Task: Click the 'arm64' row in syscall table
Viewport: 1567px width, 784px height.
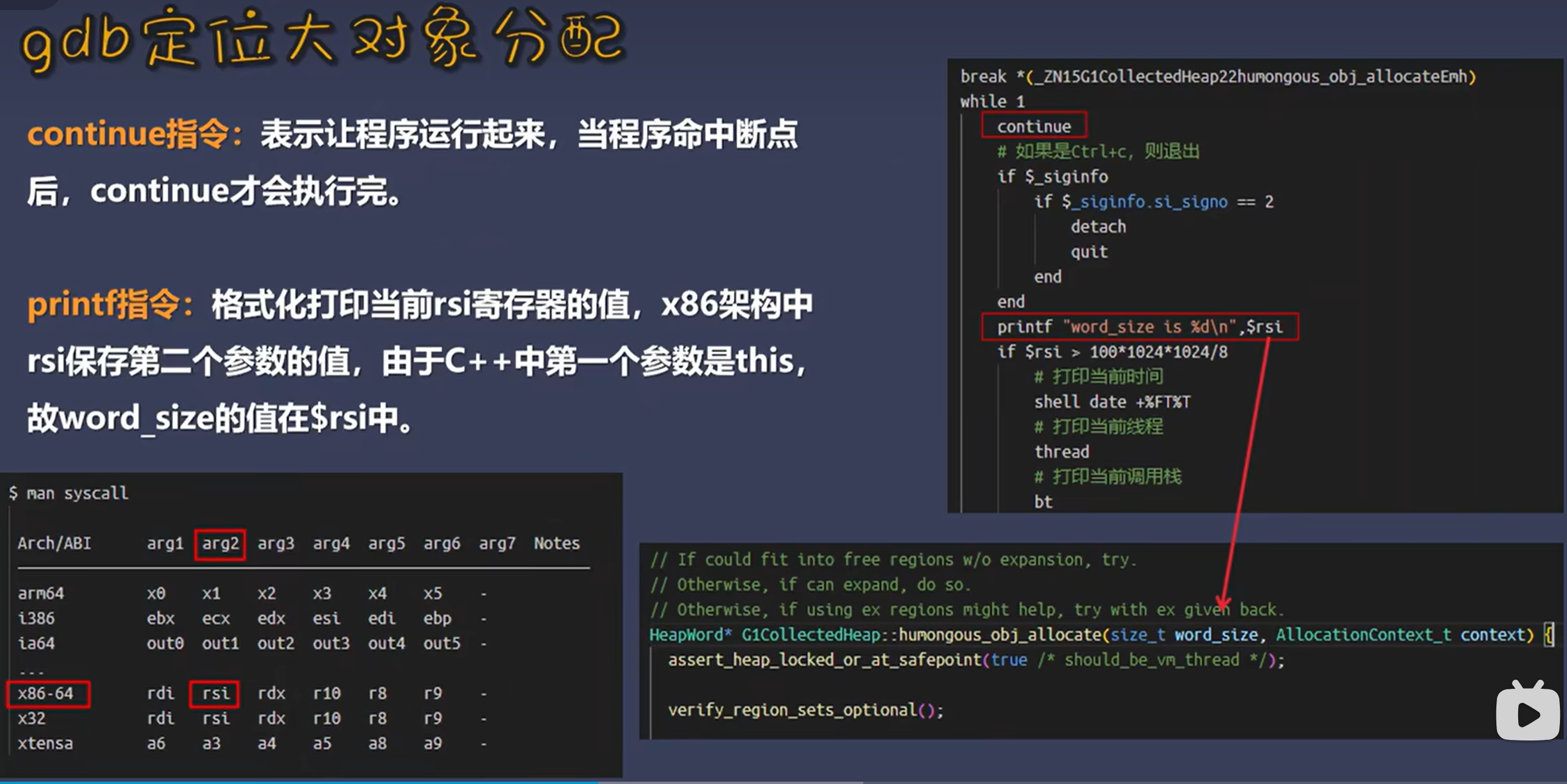Action: point(41,593)
